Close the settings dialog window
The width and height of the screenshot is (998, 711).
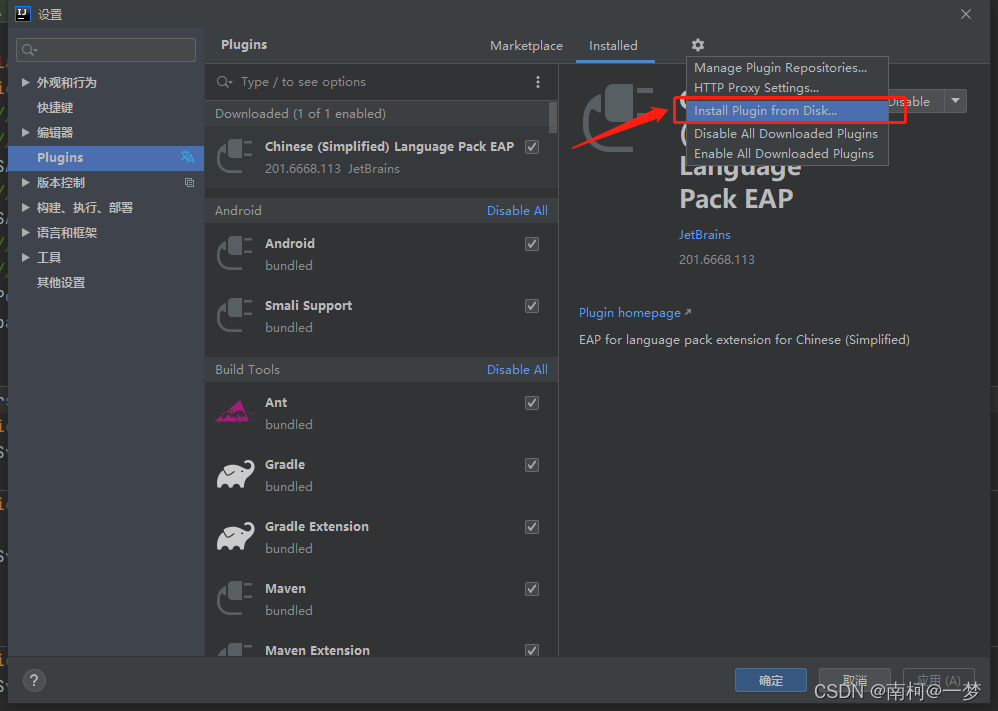[x=966, y=14]
